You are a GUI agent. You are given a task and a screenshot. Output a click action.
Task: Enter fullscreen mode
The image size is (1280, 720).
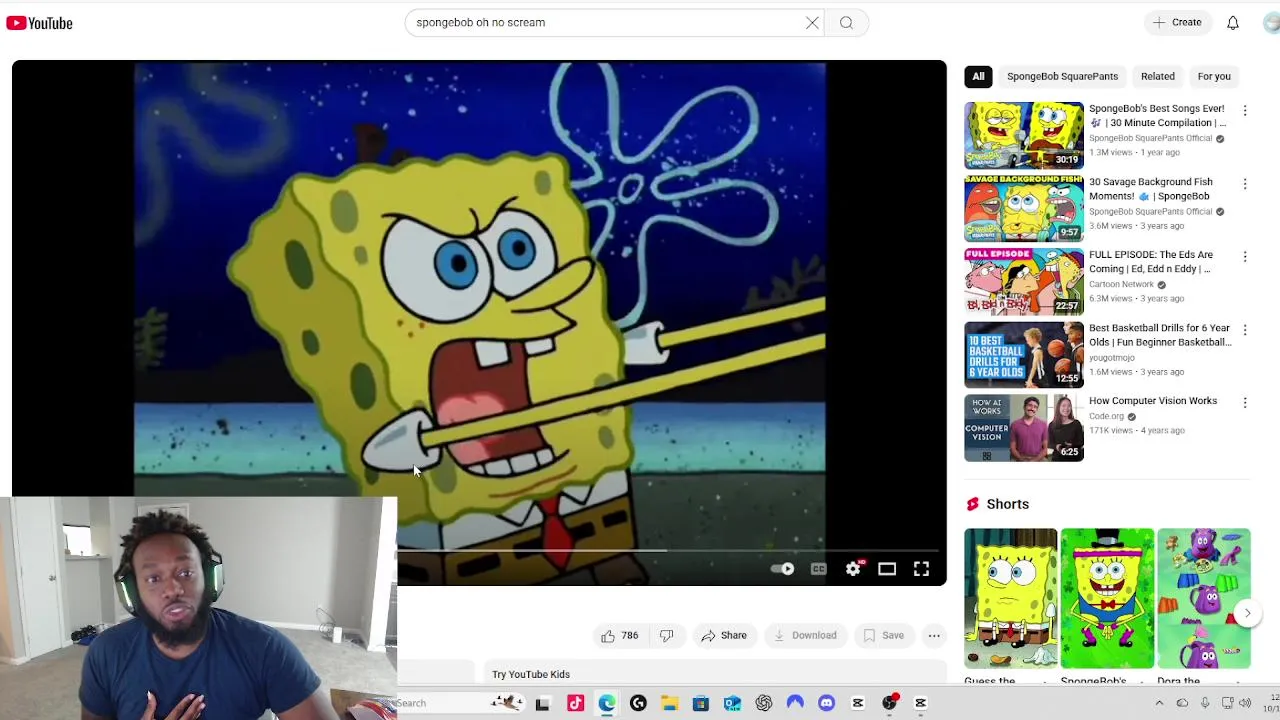(x=921, y=569)
